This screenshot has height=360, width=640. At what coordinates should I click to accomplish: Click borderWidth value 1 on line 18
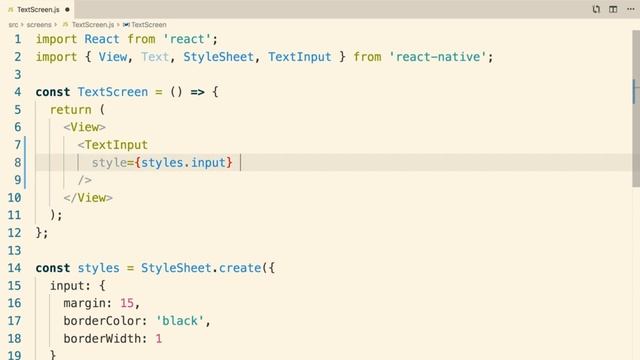159,338
